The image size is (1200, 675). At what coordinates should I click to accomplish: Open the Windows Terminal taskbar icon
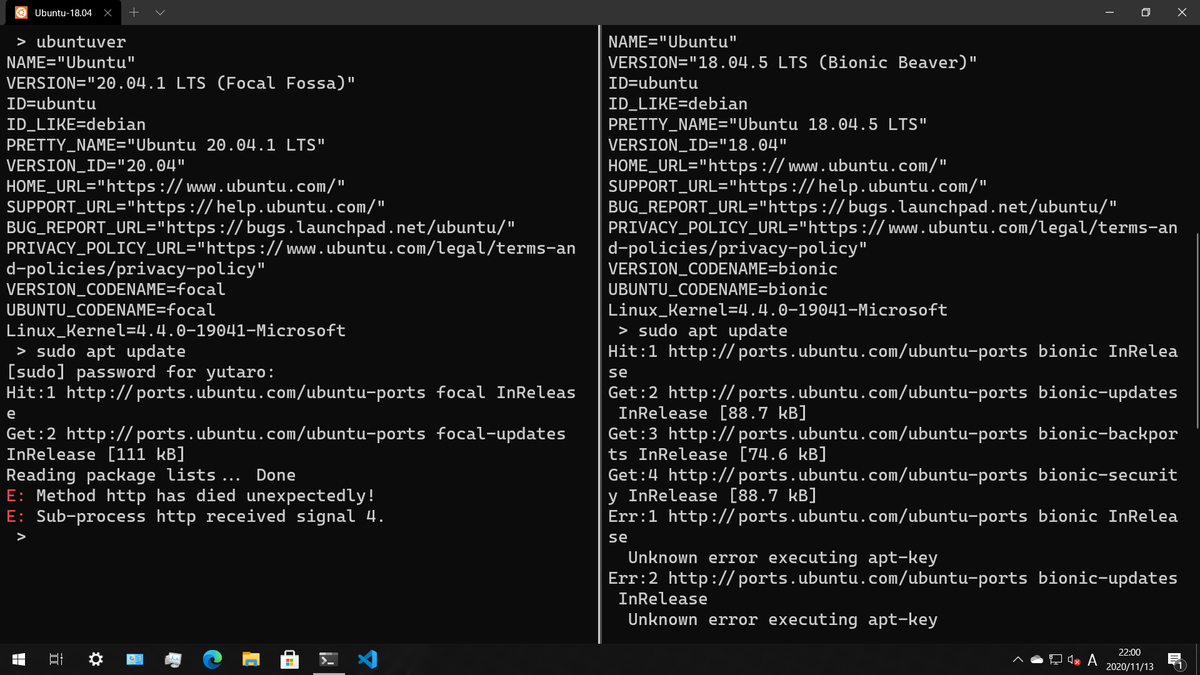(328, 659)
